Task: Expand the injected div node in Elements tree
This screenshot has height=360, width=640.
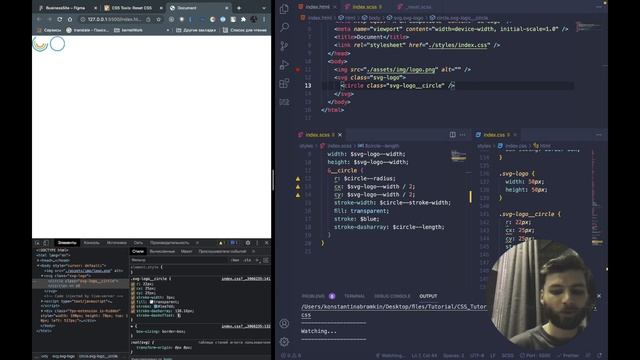Action: [42, 311]
